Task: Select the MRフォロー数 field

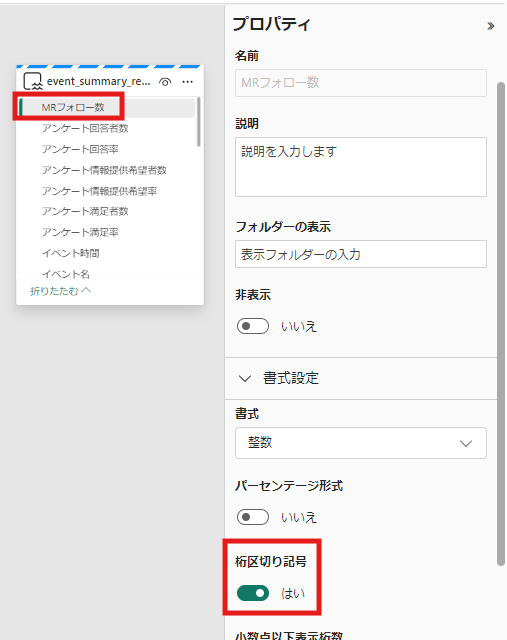Action: 106,107
